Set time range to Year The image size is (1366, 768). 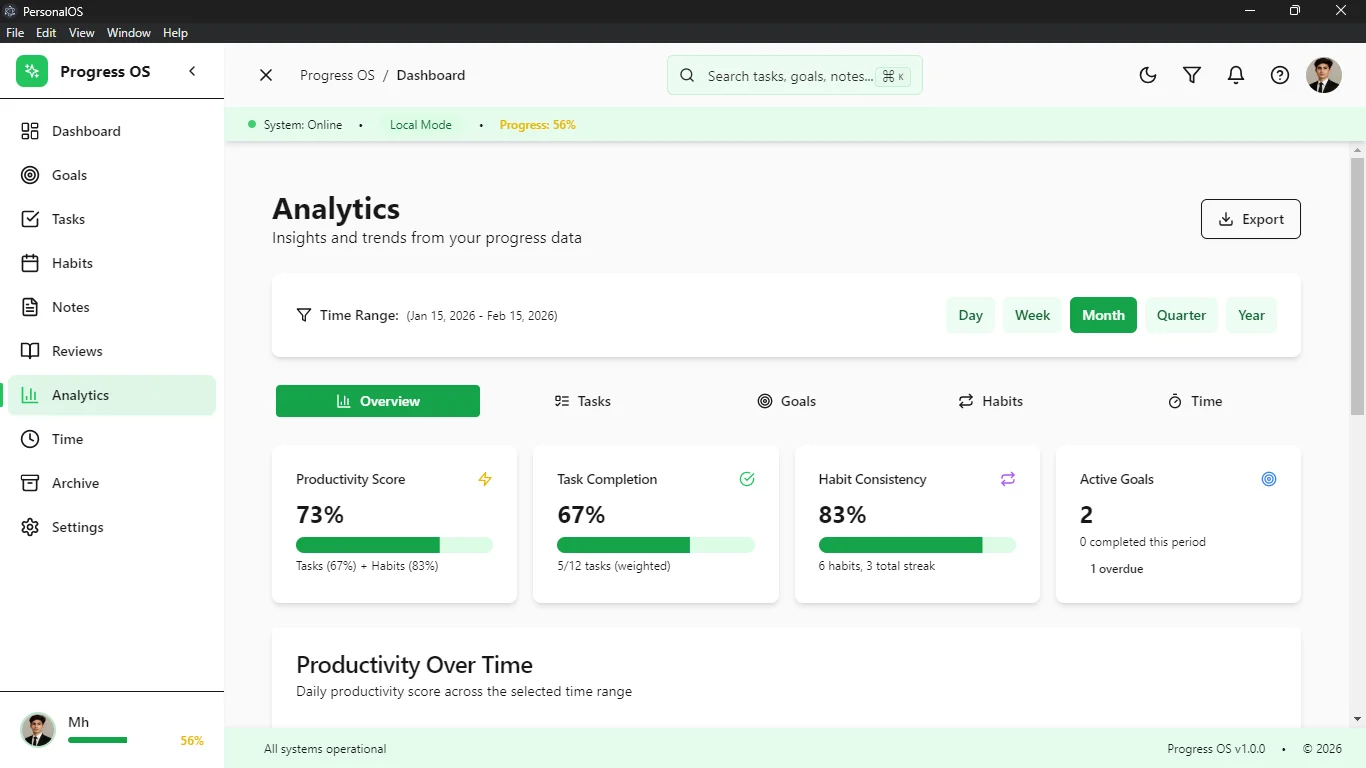(x=1251, y=315)
